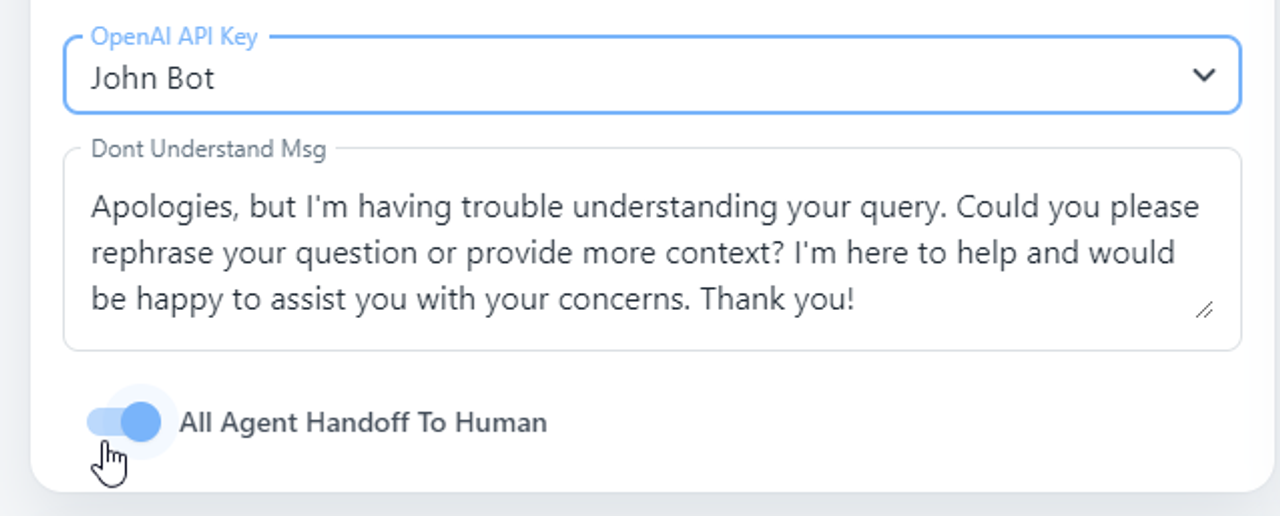Click the OpenAI API Key dropdown chevron
The image size is (1280, 516).
point(1203,75)
